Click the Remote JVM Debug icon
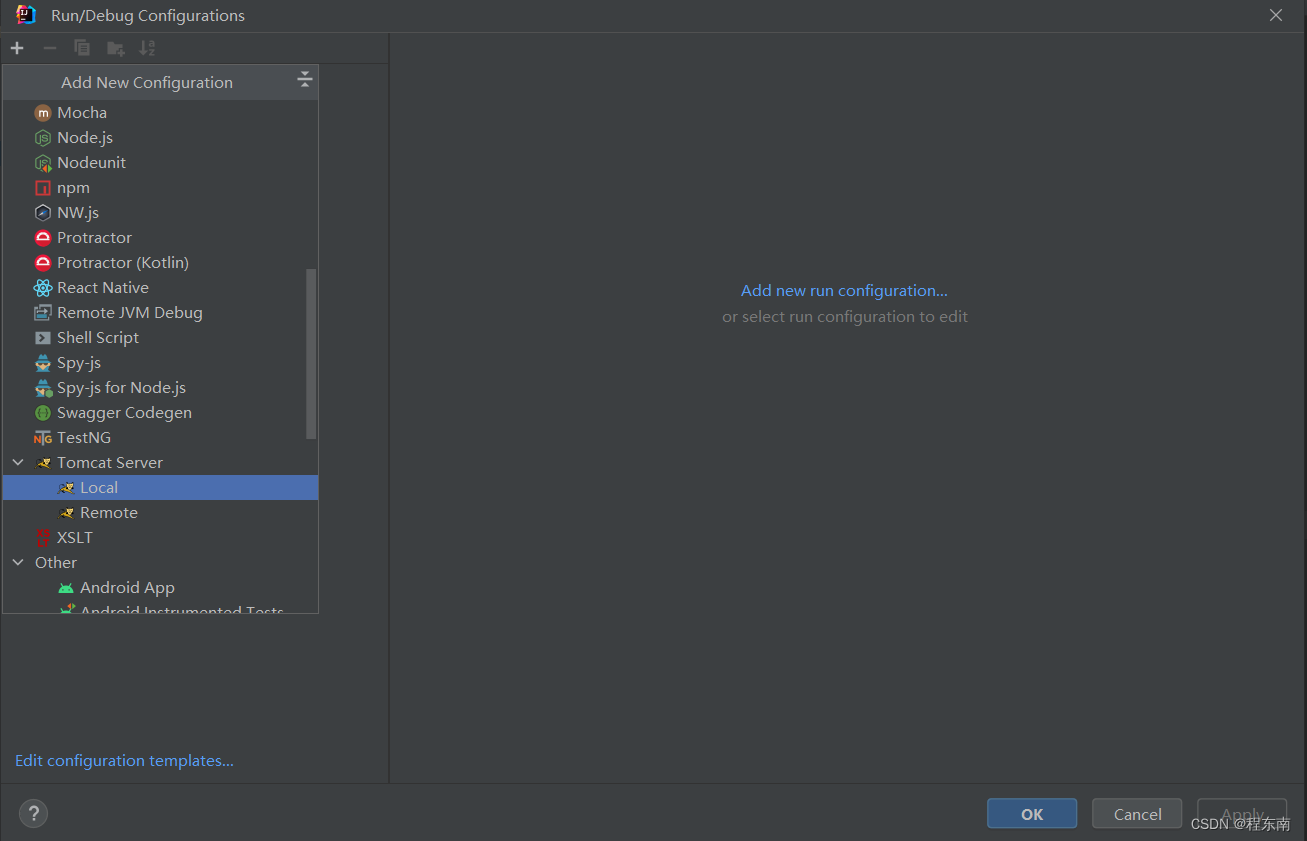Screen dimensions: 1307x841 (42, 313)
